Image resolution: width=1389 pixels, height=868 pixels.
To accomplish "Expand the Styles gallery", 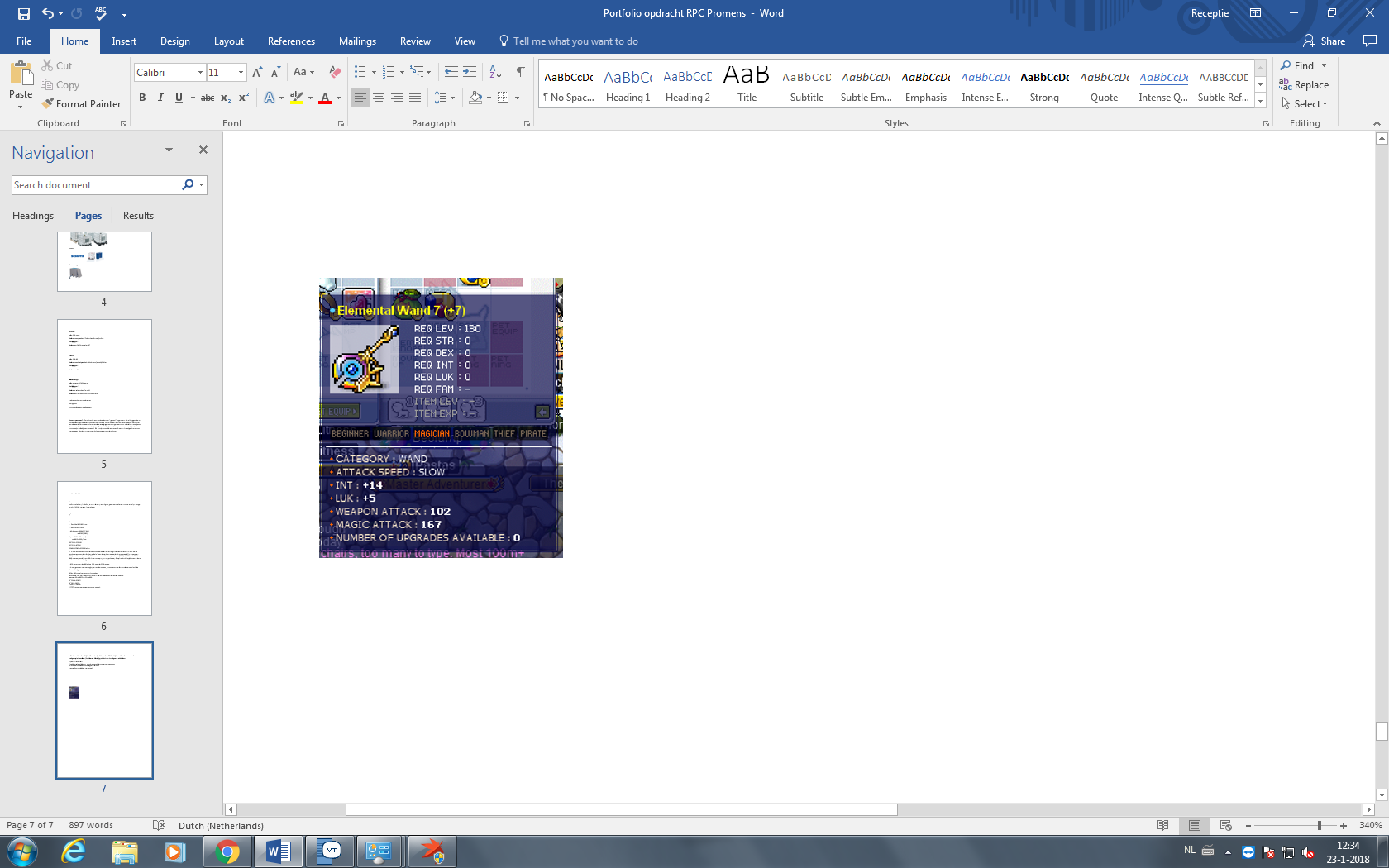I will [1260, 101].
